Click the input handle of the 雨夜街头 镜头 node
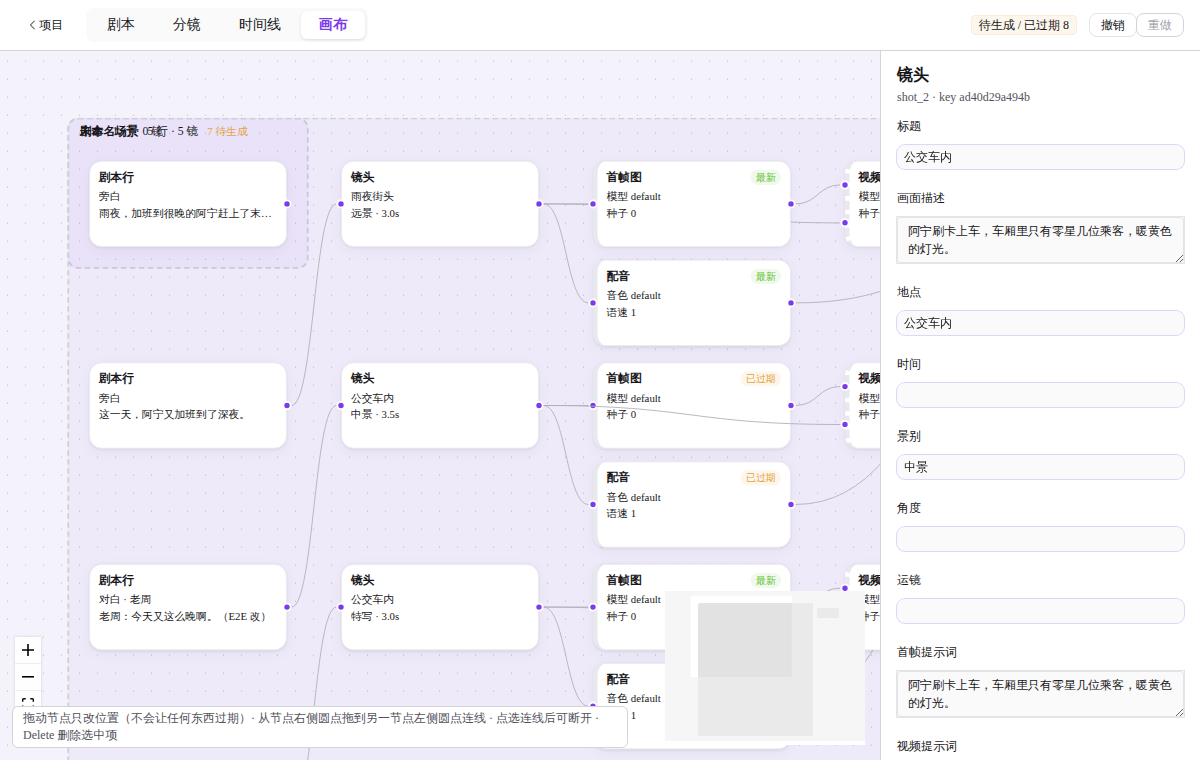This screenshot has height=760, width=1200. pos(342,204)
